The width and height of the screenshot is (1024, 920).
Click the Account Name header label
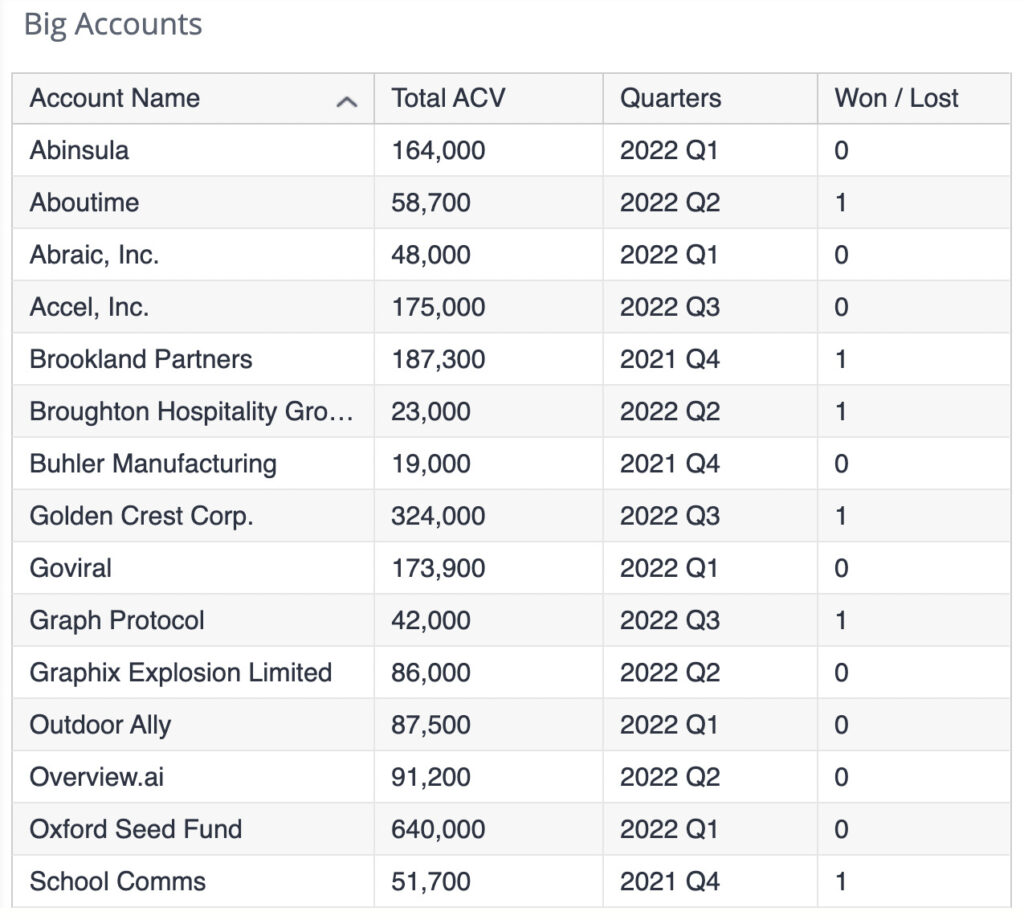coord(115,98)
